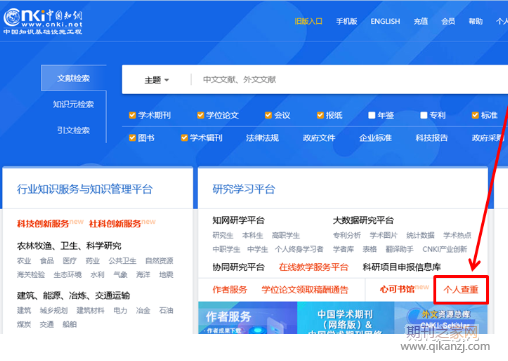Open the 气象 industry link

point(120,275)
